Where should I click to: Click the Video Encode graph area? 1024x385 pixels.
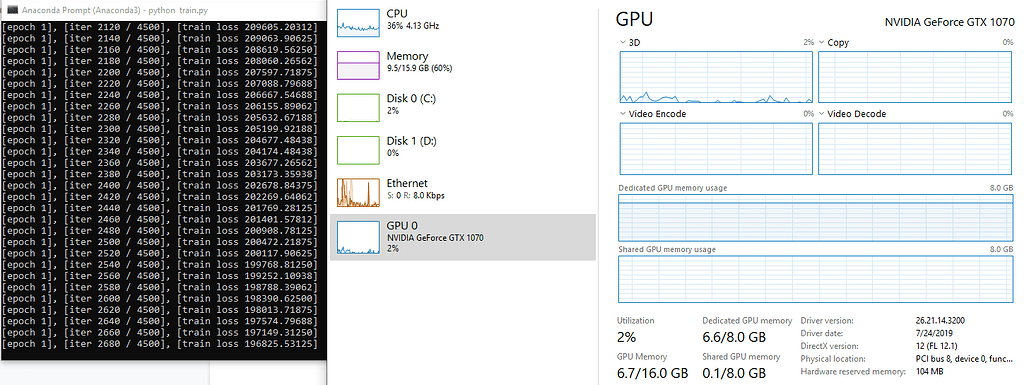(x=716, y=149)
